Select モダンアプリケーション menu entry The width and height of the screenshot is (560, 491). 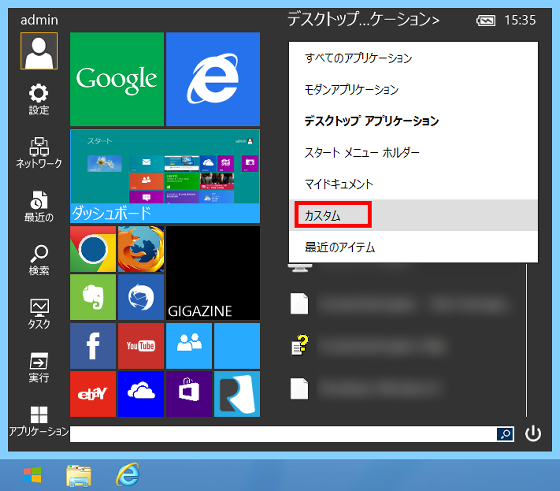pyautogui.click(x=413, y=89)
